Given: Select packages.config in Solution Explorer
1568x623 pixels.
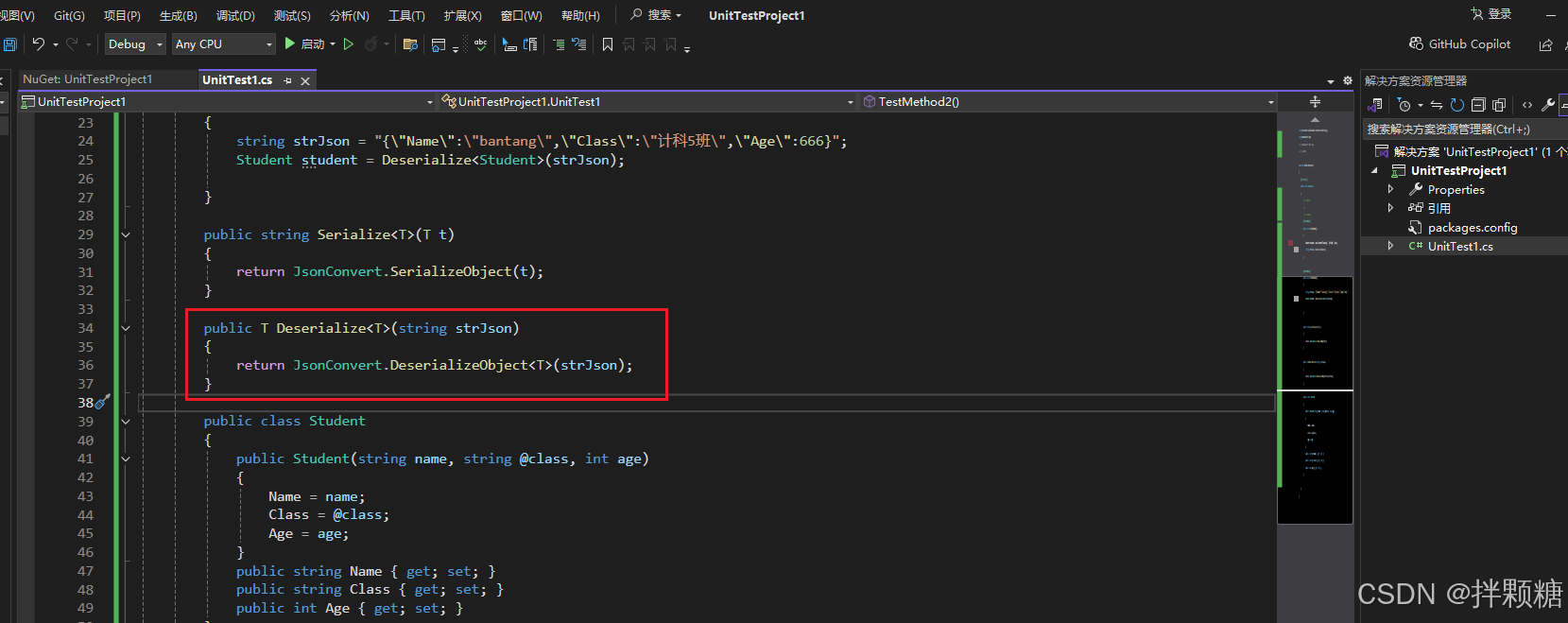Looking at the screenshot, I should pyautogui.click(x=1472, y=227).
